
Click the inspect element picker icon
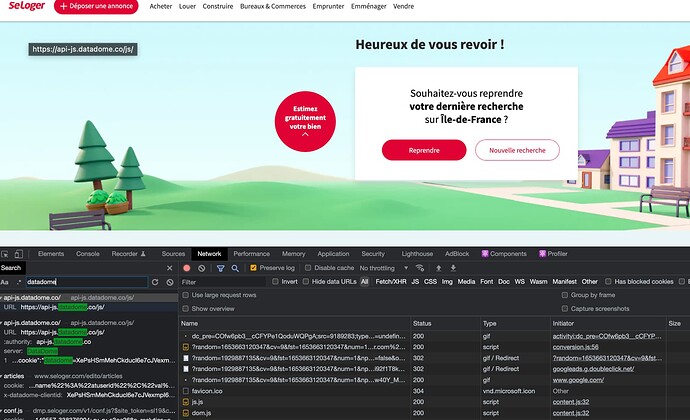point(7,254)
